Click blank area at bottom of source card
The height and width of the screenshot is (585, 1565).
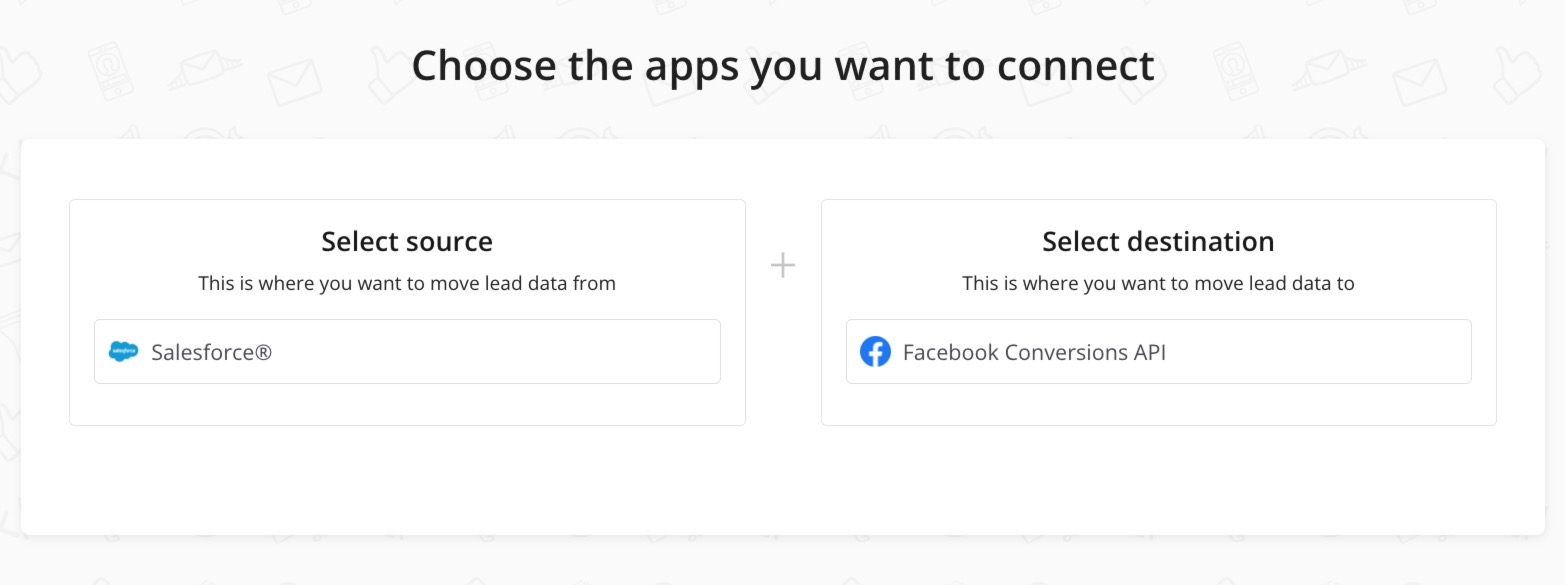click(407, 405)
